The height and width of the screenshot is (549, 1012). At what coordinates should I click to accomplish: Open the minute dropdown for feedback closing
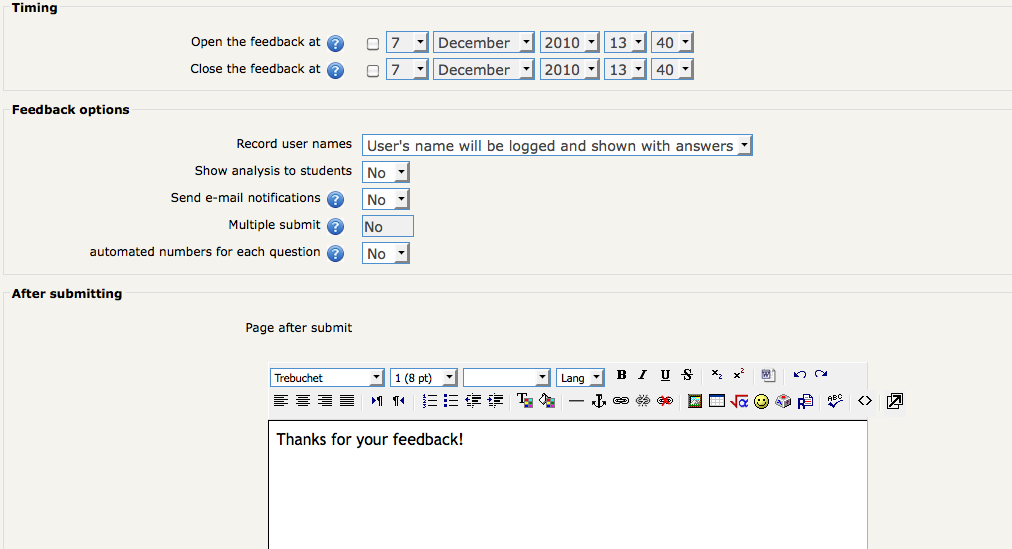672,70
